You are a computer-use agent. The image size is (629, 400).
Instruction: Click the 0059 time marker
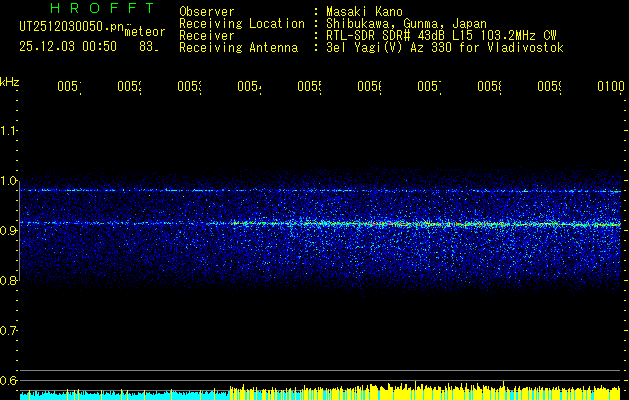(549, 86)
